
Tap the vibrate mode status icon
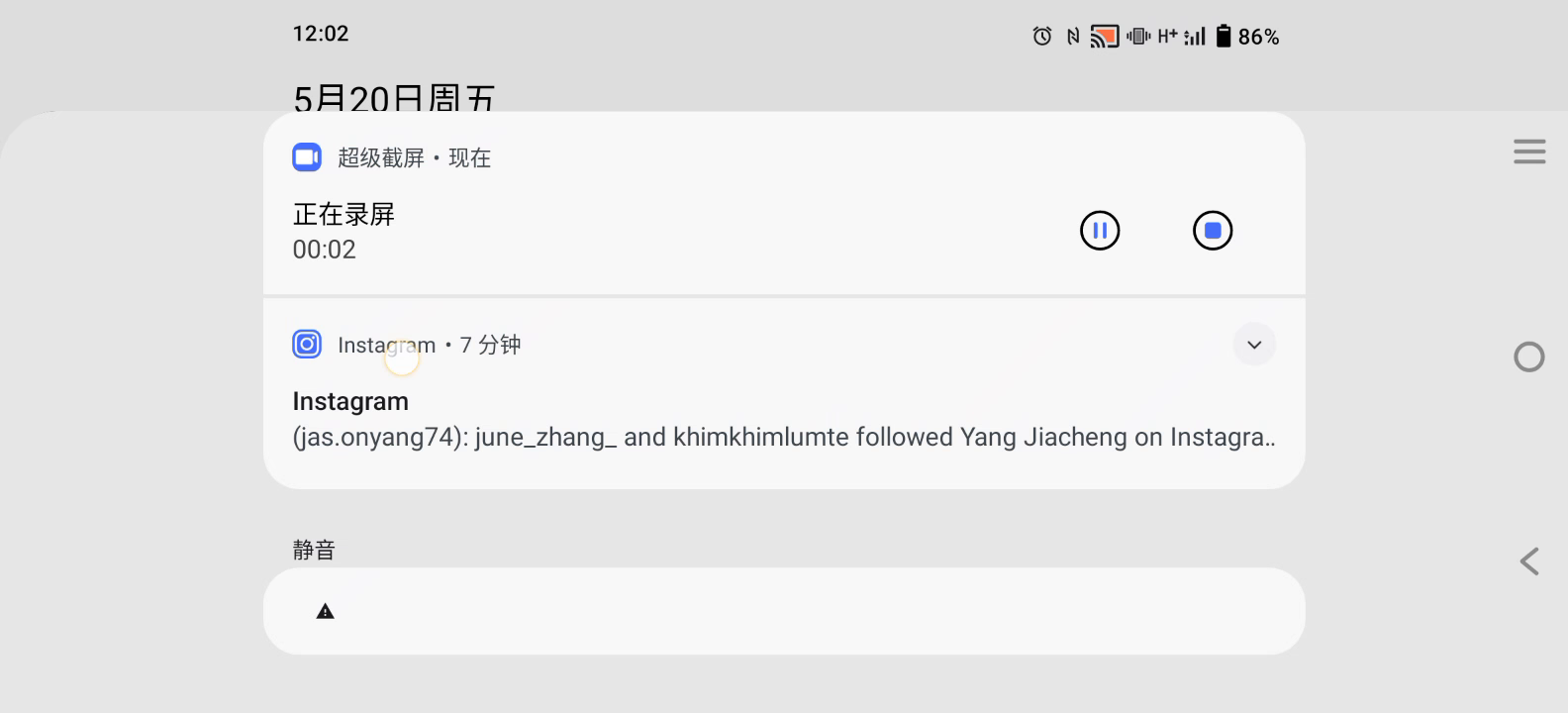1138,37
